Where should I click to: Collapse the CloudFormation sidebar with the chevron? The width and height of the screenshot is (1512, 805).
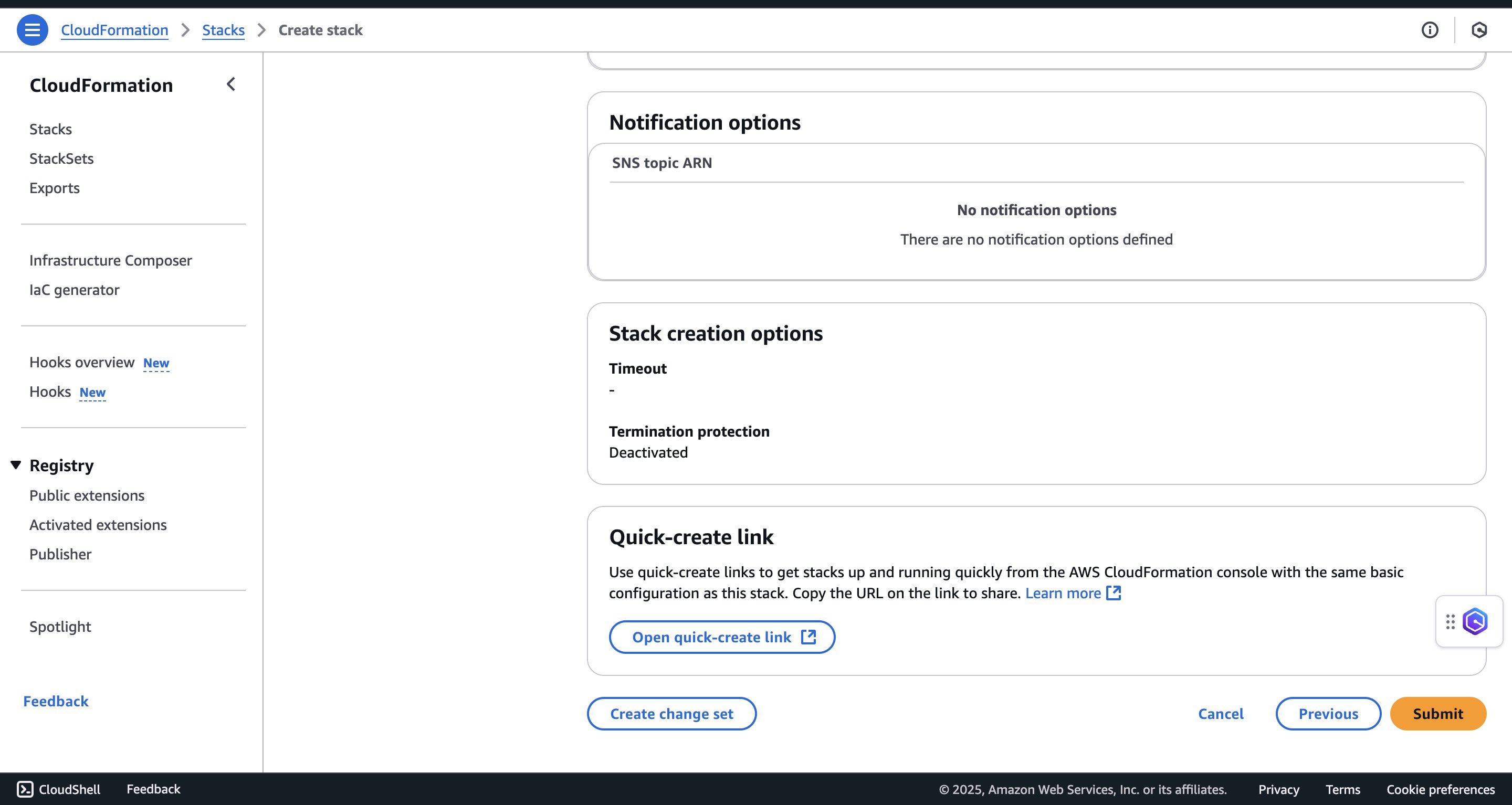(x=230, y=84)
